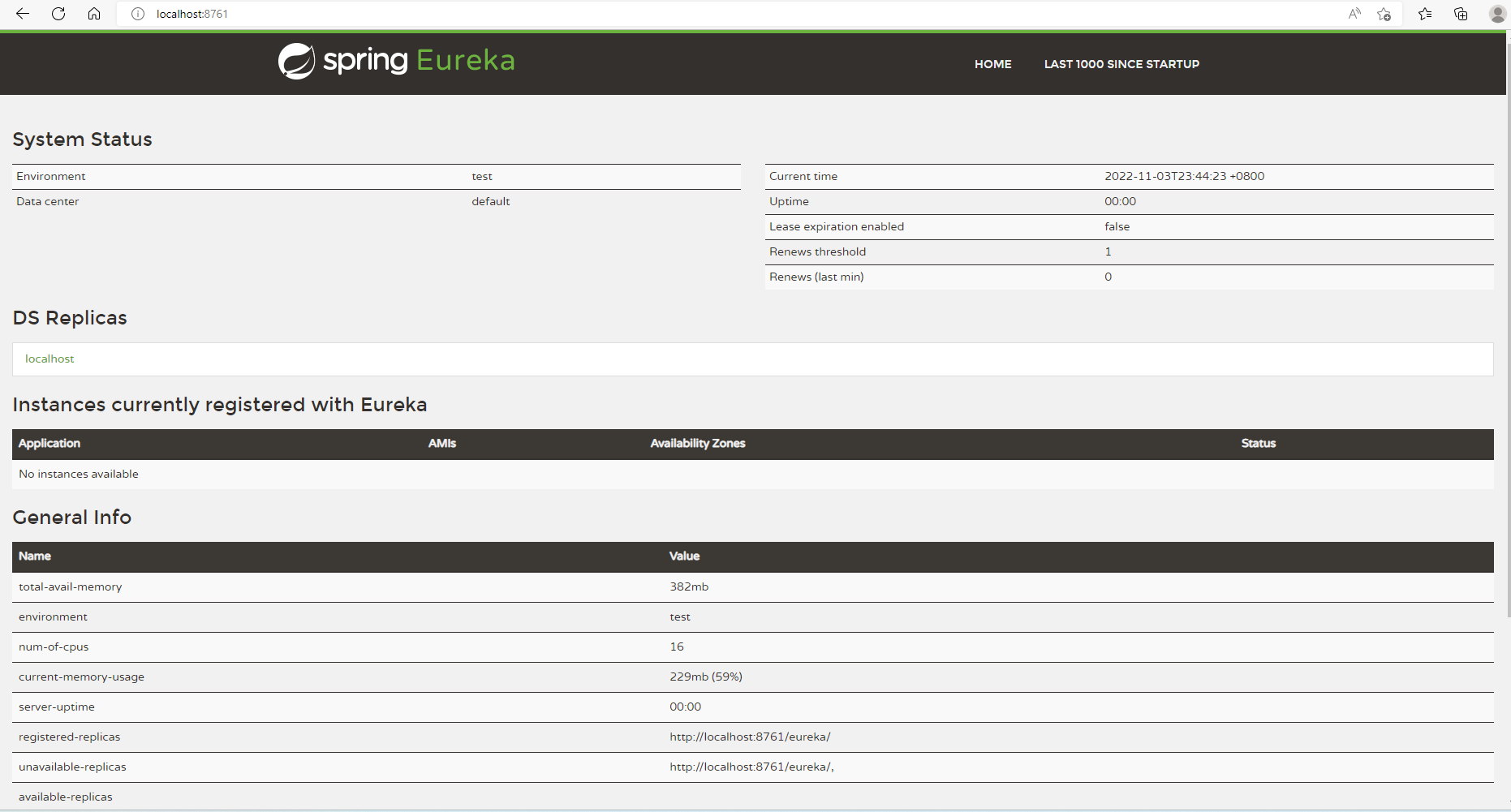Click the browser home icon
The width and height of the screenshot is (1511, 812).
pyautogui.click(x=94, y=14)
